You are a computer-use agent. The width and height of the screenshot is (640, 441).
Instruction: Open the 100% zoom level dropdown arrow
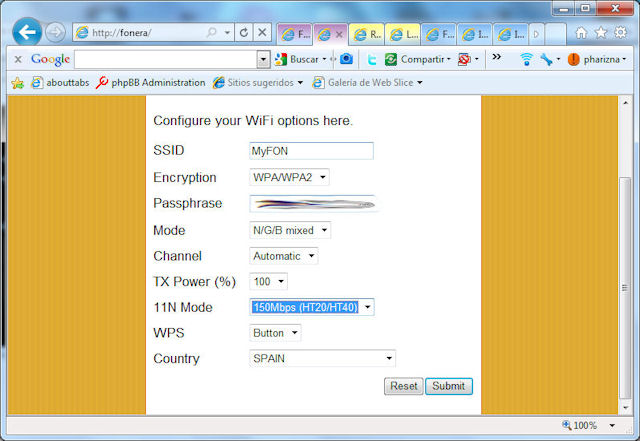[612, 425]
